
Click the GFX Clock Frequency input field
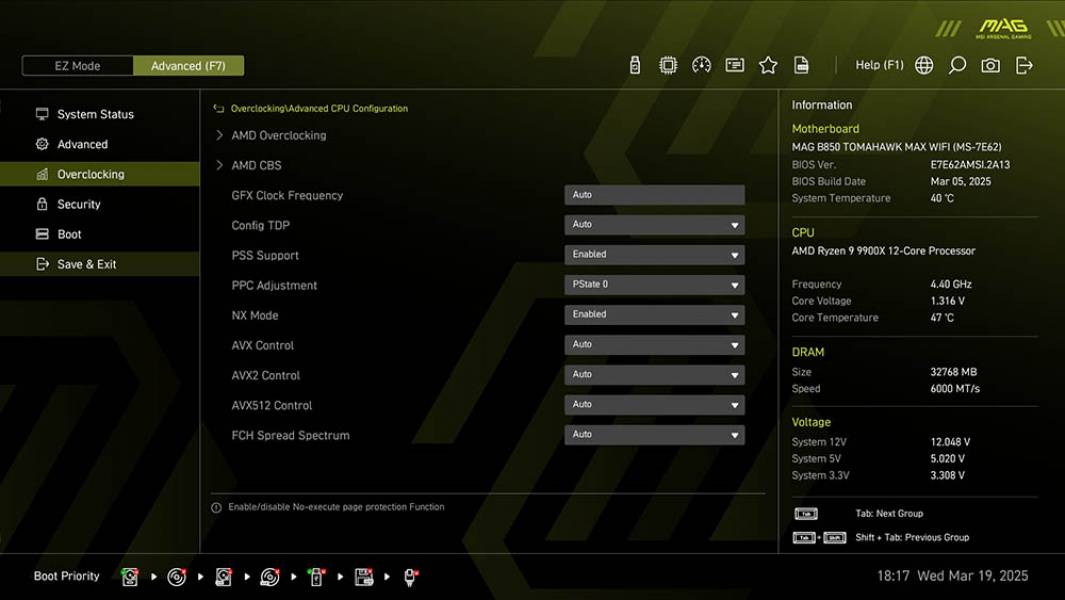[654, 195]
